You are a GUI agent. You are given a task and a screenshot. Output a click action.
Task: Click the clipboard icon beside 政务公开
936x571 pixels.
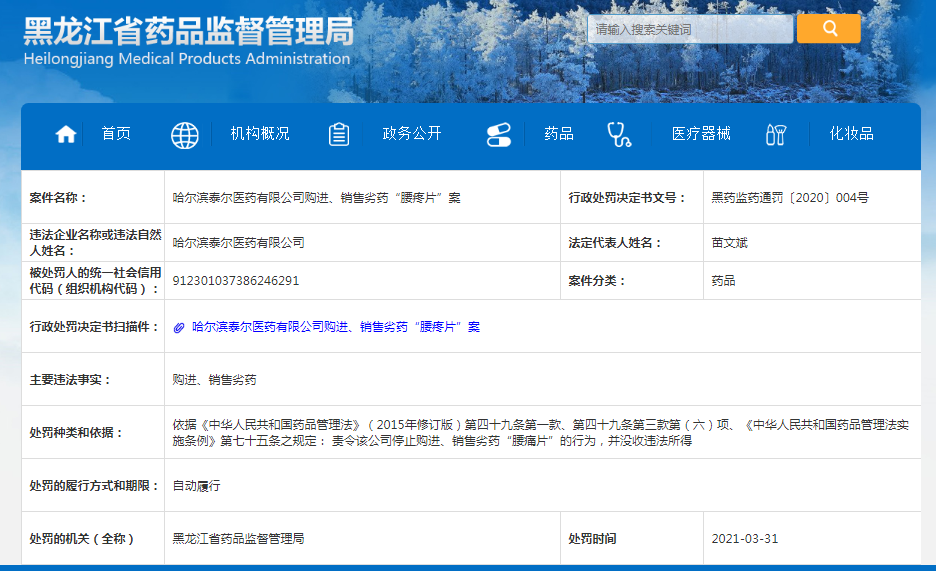pyautogui.click(x=339, y=135)
